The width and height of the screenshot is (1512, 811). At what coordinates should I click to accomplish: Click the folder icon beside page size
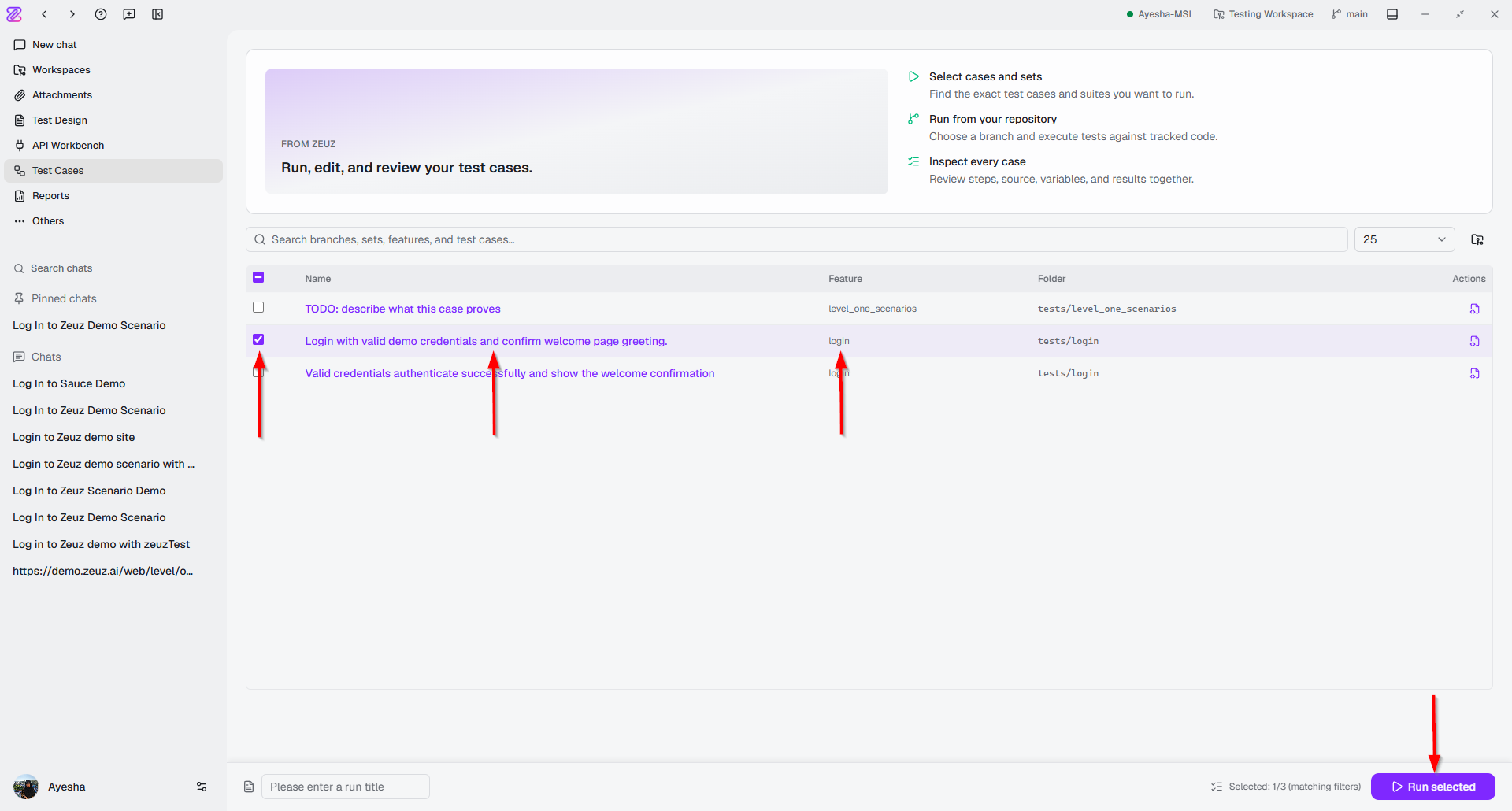(x=1477, y=239)
